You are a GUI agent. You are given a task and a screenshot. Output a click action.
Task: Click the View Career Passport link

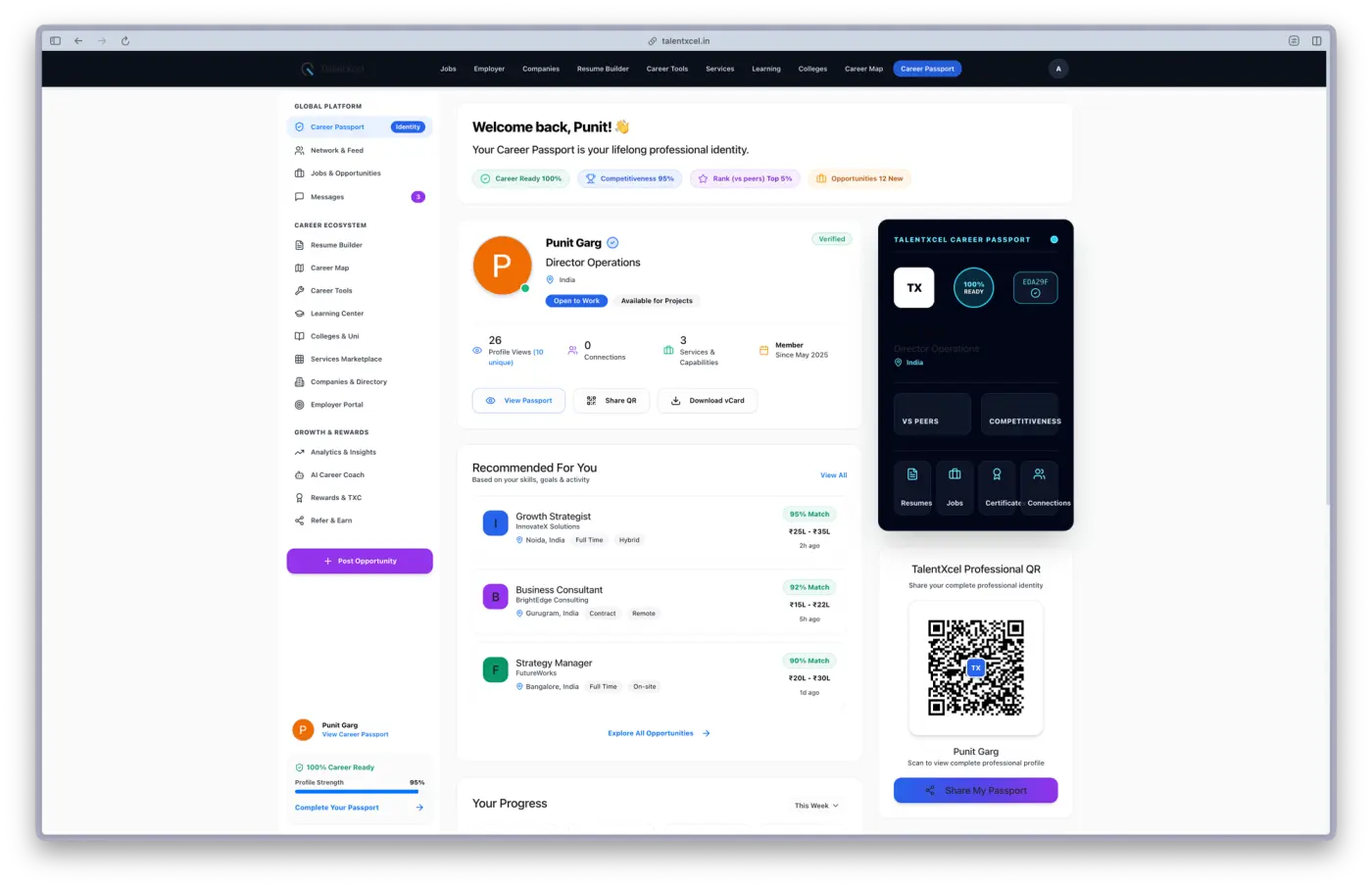[x=355, y=734]
